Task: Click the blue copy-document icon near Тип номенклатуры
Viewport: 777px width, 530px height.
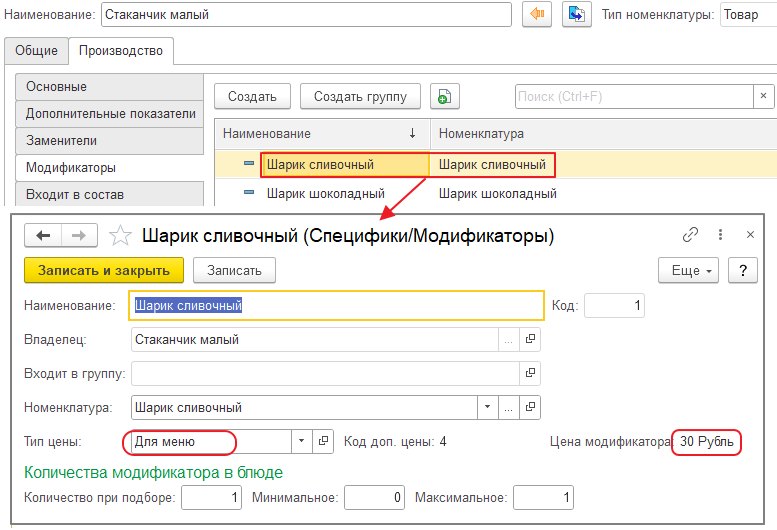Action: tap(576, 14)
